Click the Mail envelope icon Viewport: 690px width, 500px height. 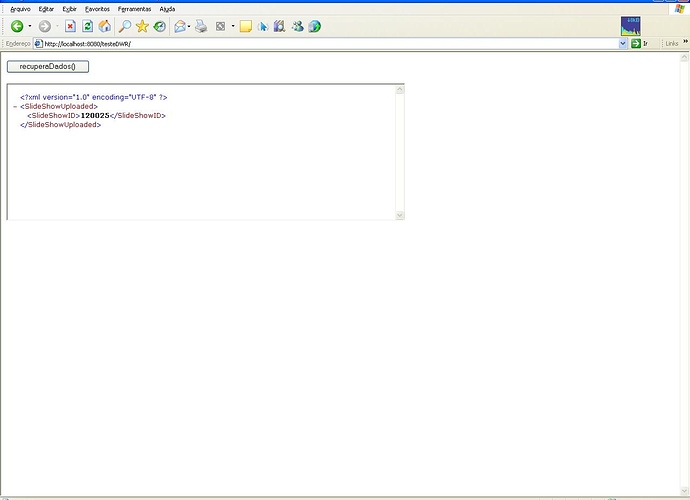(x=180, y=26)
